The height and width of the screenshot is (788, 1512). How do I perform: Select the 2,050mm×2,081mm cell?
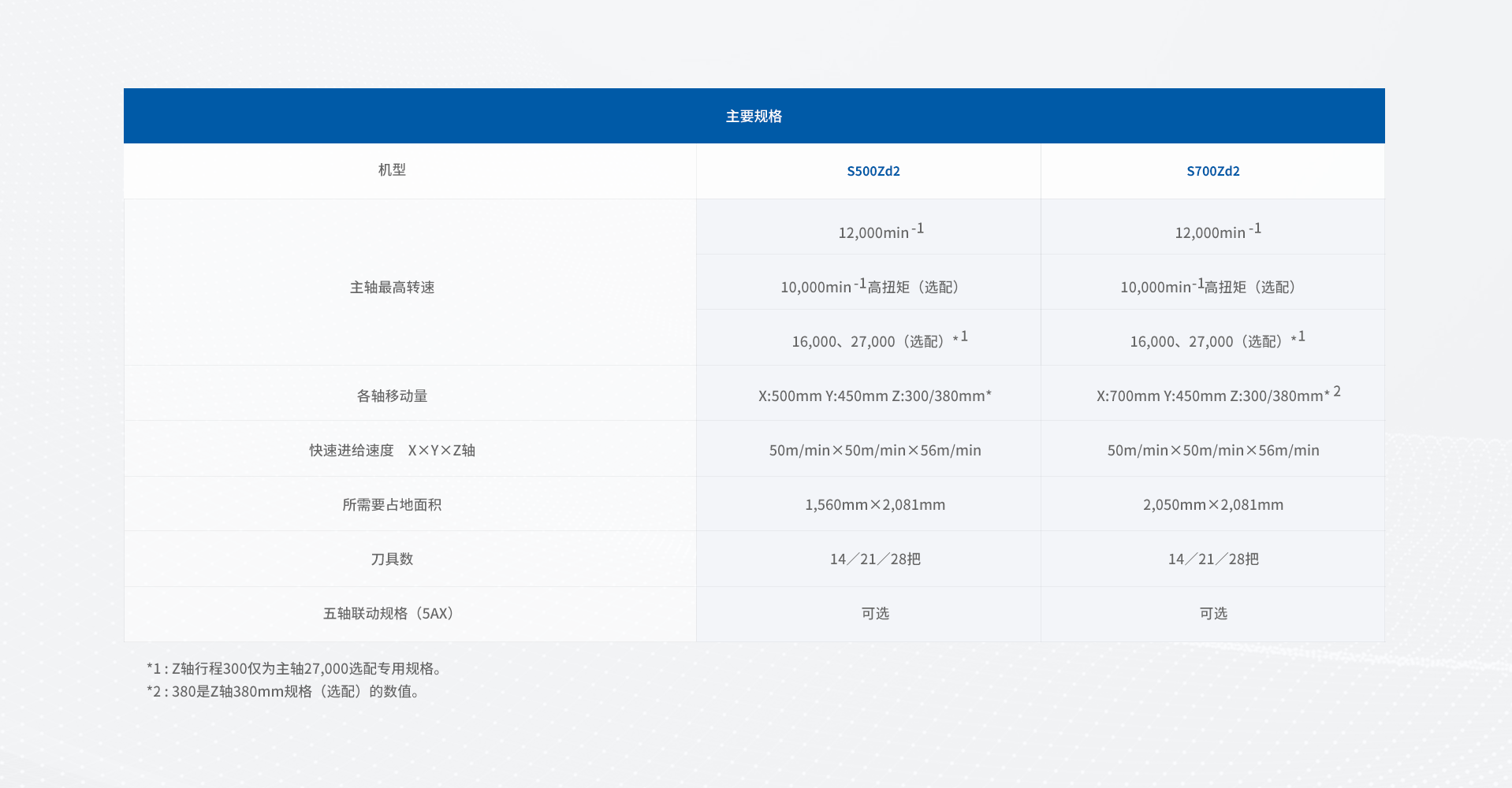point(1213,504)
